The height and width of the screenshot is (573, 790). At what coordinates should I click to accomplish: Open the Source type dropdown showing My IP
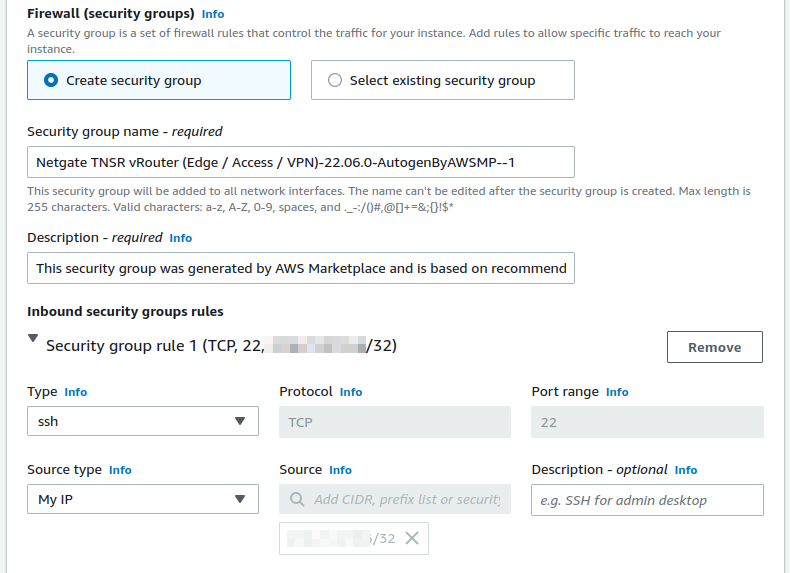tap(142, 500)
